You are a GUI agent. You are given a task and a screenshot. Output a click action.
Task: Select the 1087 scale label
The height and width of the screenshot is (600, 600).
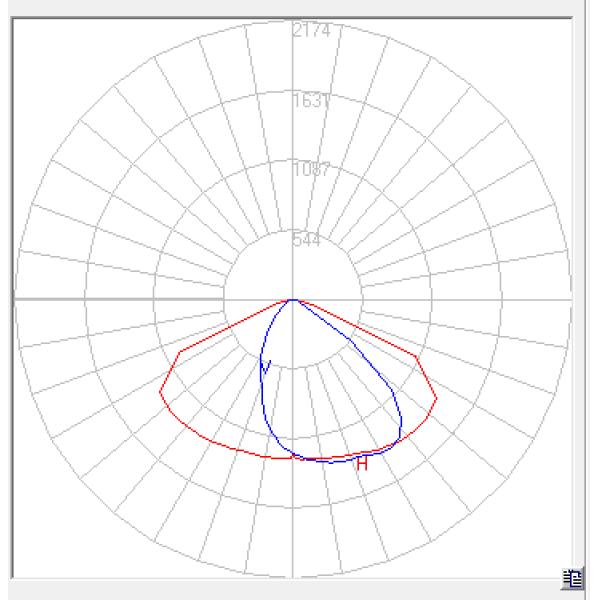[x=311, y=170]
